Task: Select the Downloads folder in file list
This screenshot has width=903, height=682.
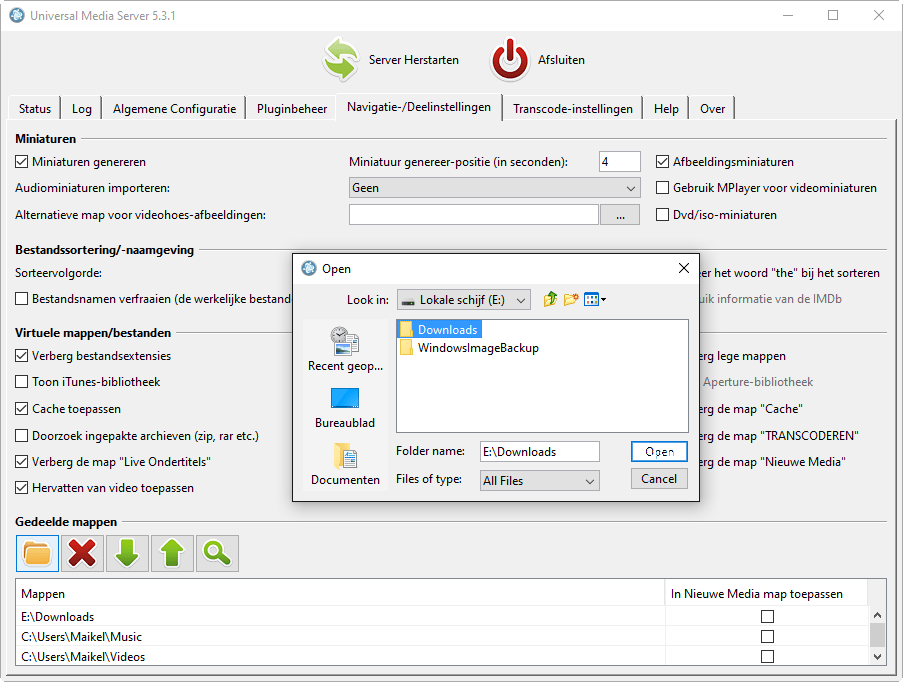Action: 440,329
